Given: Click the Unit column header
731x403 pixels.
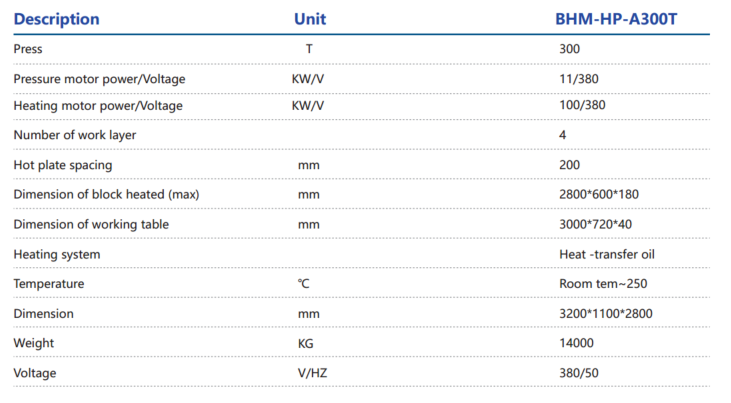Looking at the screenshot, I should tap(309, 19).
